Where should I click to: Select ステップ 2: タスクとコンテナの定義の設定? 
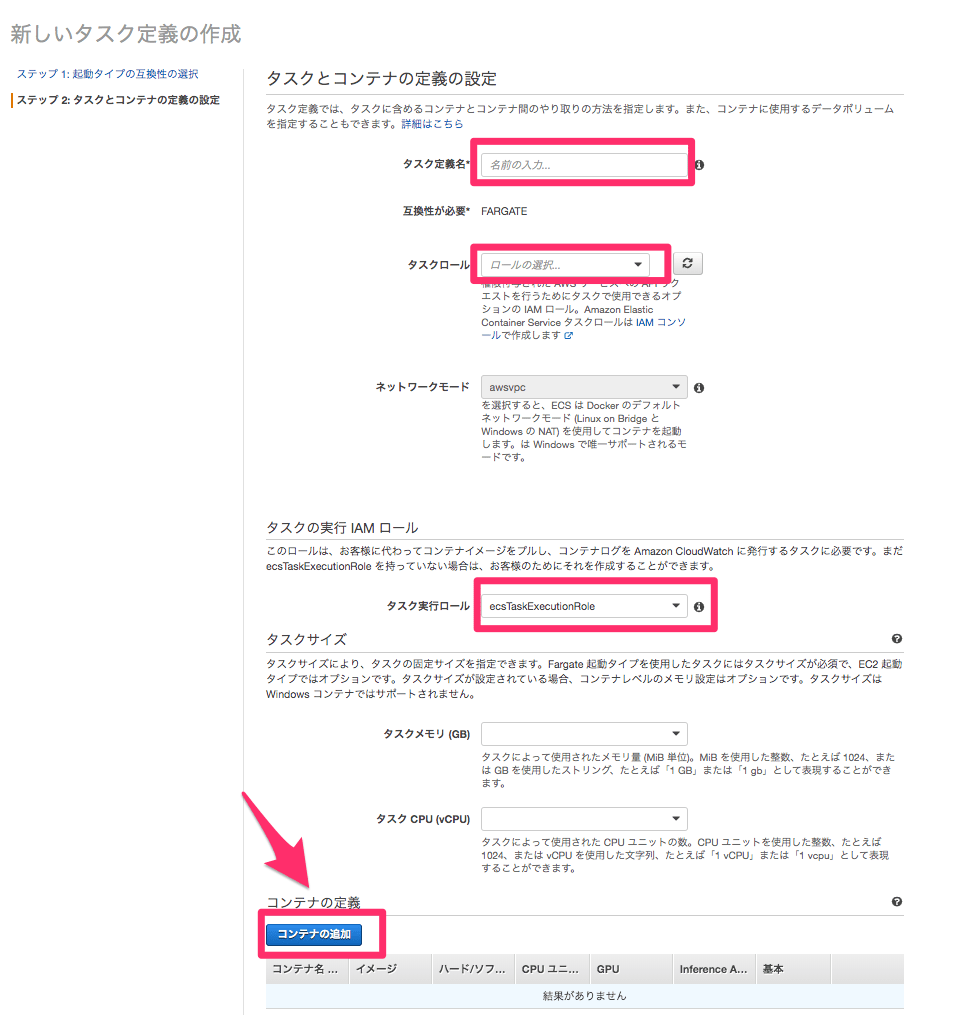(x=118, y=100)
